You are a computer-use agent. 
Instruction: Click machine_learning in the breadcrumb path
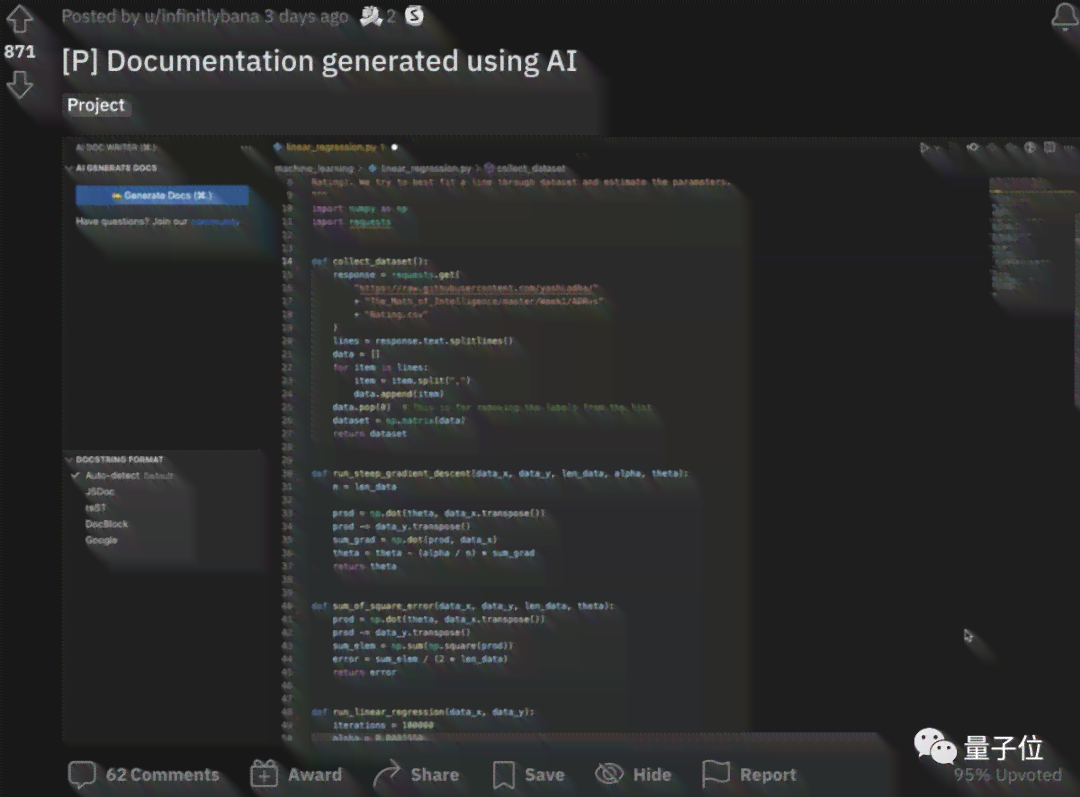314,169
